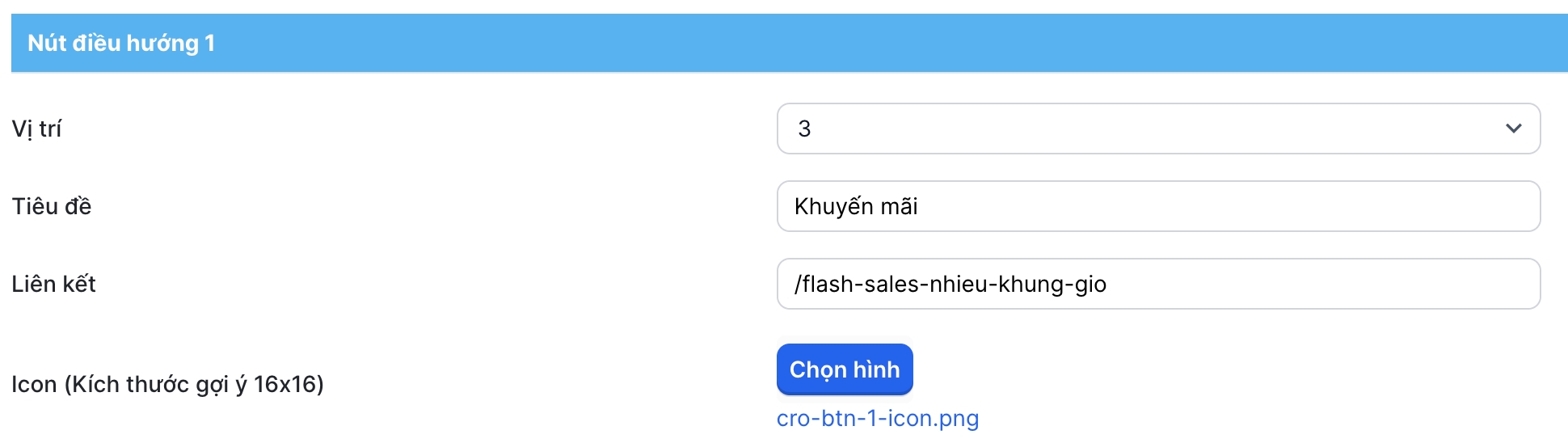Choose an image with the blue Chọn hình button
Image resolution: width=1568 pixels, height=443 pixels.
(845, 369)
